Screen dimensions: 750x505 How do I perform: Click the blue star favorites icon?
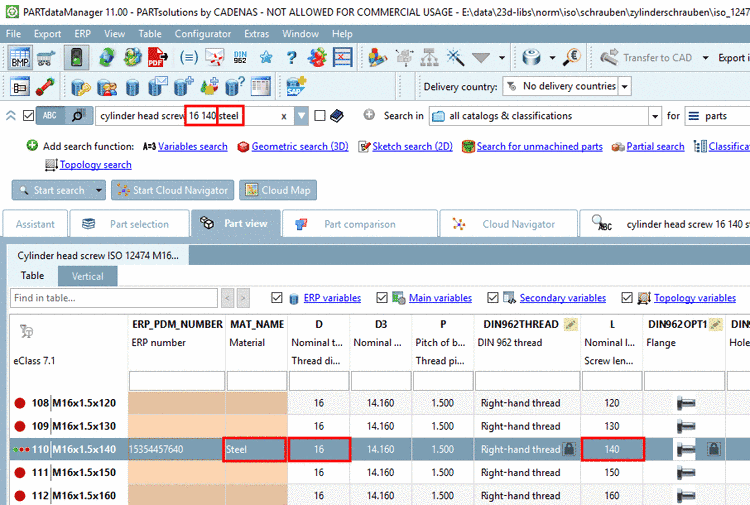click(266, 58)
